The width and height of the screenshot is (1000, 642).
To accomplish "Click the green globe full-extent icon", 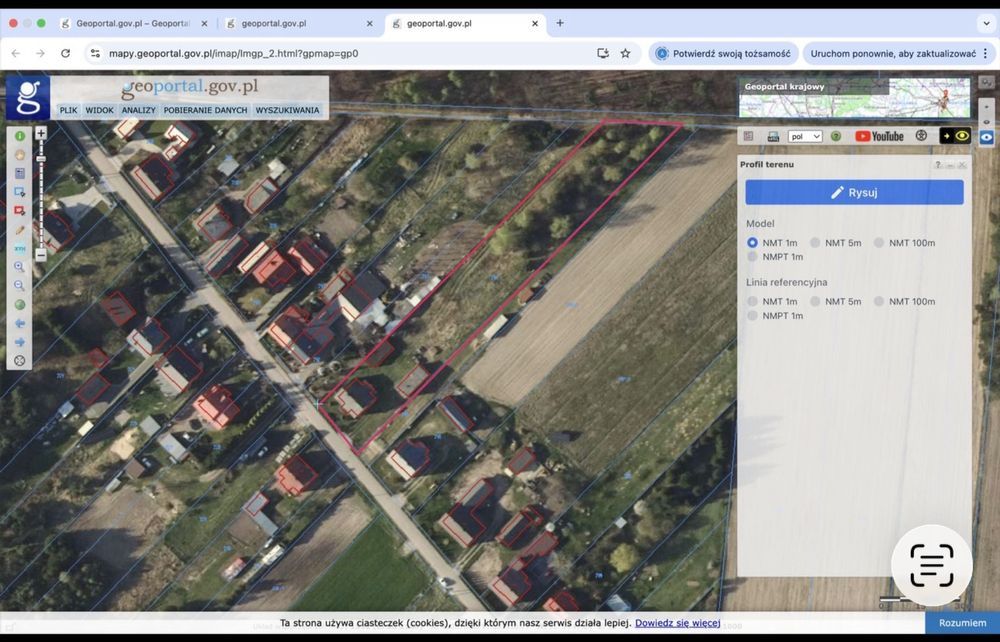I will pos(19,305).
